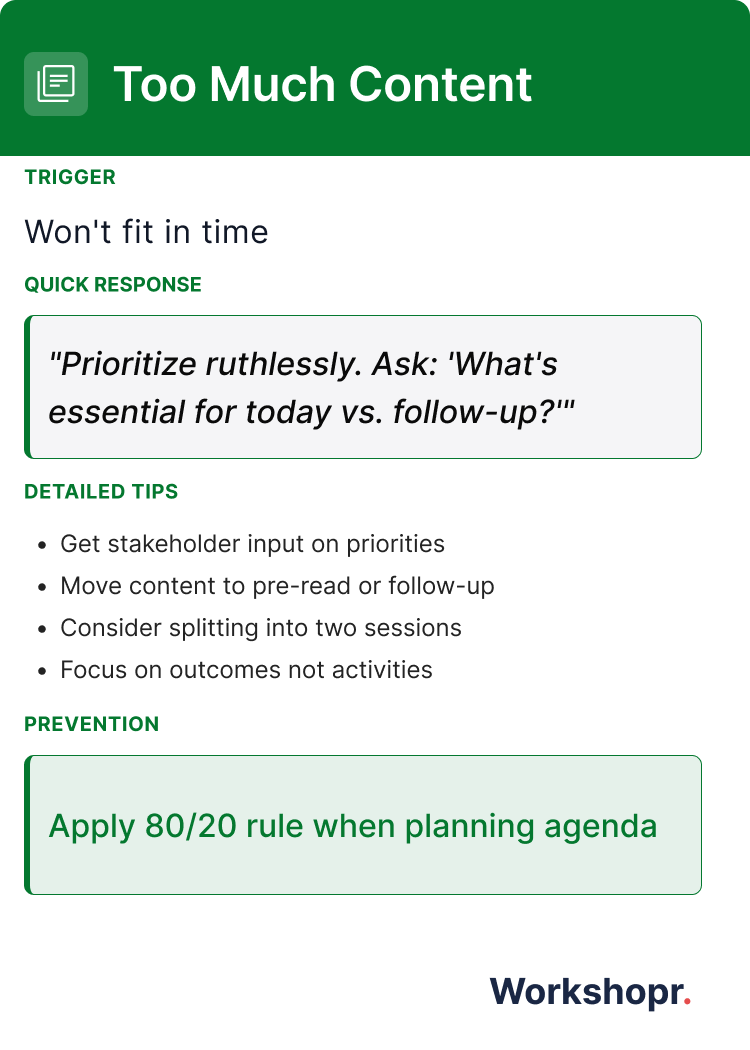Choose "Consider splitting into two sessions" tip
Image resolution: width=750 pixels, height=1050 pixels.
point(261,628)
